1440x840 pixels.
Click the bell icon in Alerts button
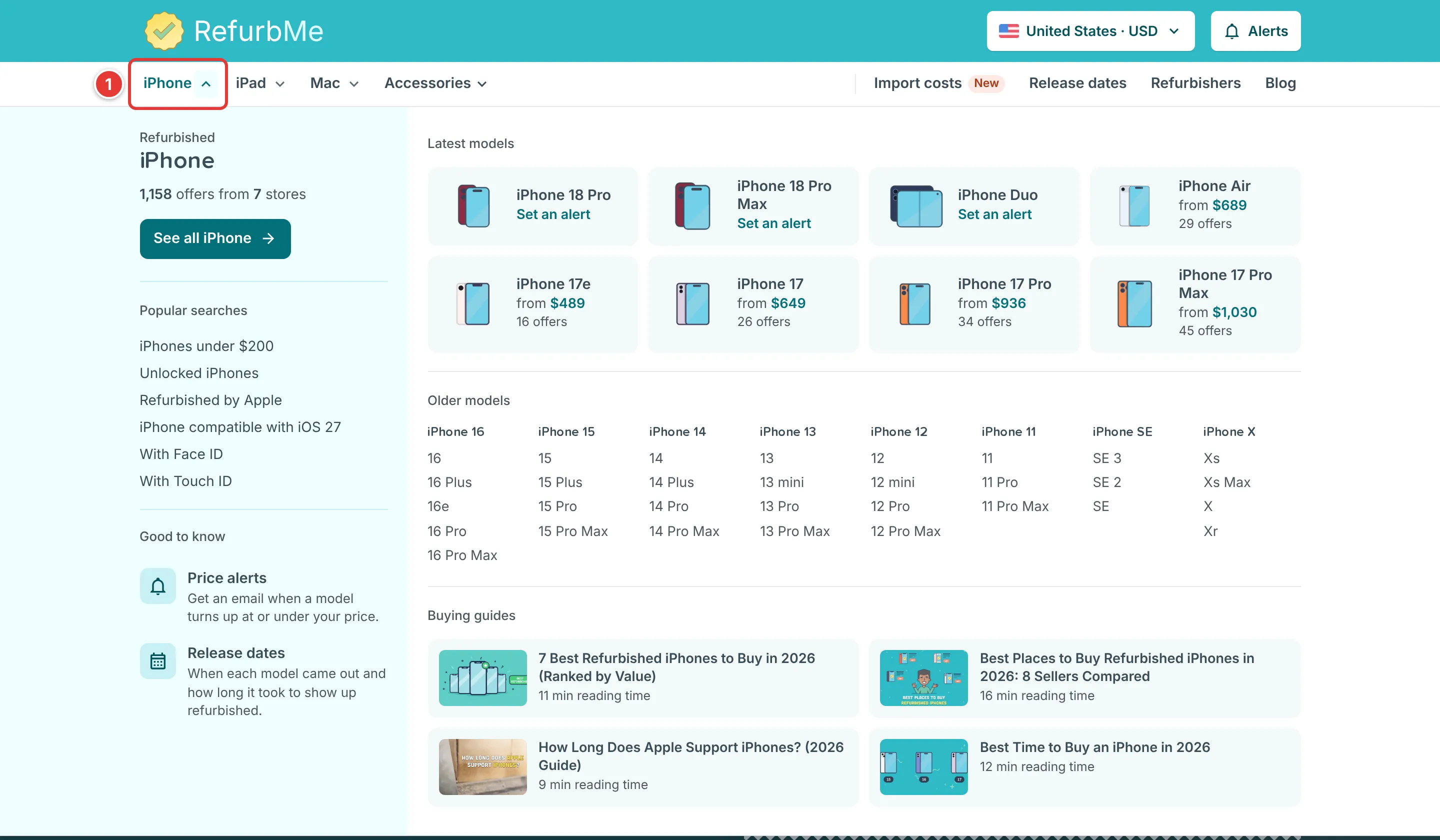pos(1232,31)
